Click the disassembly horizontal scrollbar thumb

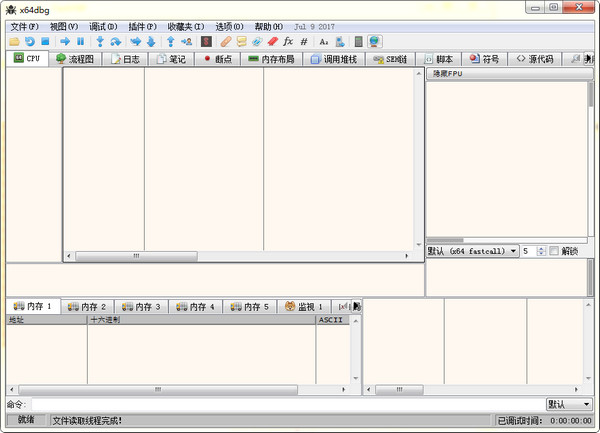pyautogui.click(x=136, y=256)
